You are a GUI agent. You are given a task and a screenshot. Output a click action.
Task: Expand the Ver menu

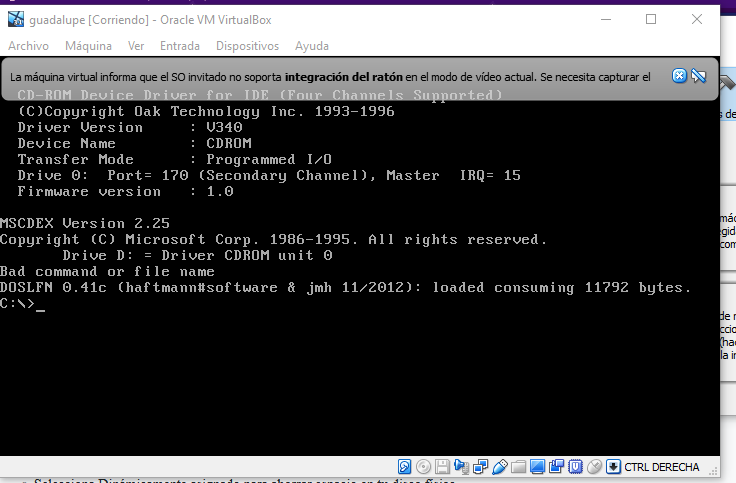click(x=136, y=46)
